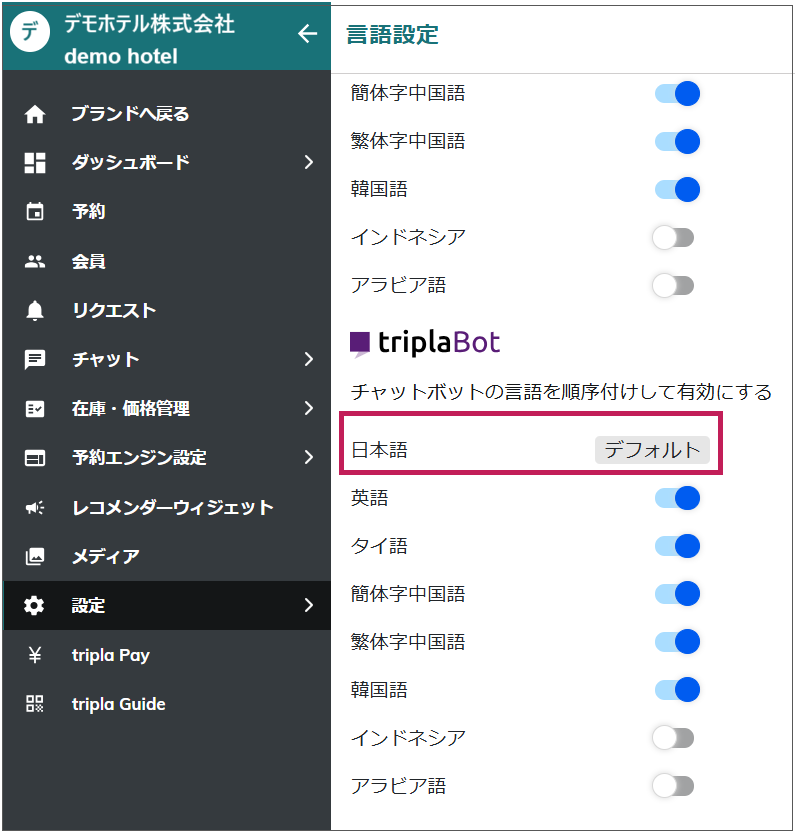Click the bell icon next to リクエスト
Image resolution: width=797 pixels, height=833 pixels.
coord(35,310)
